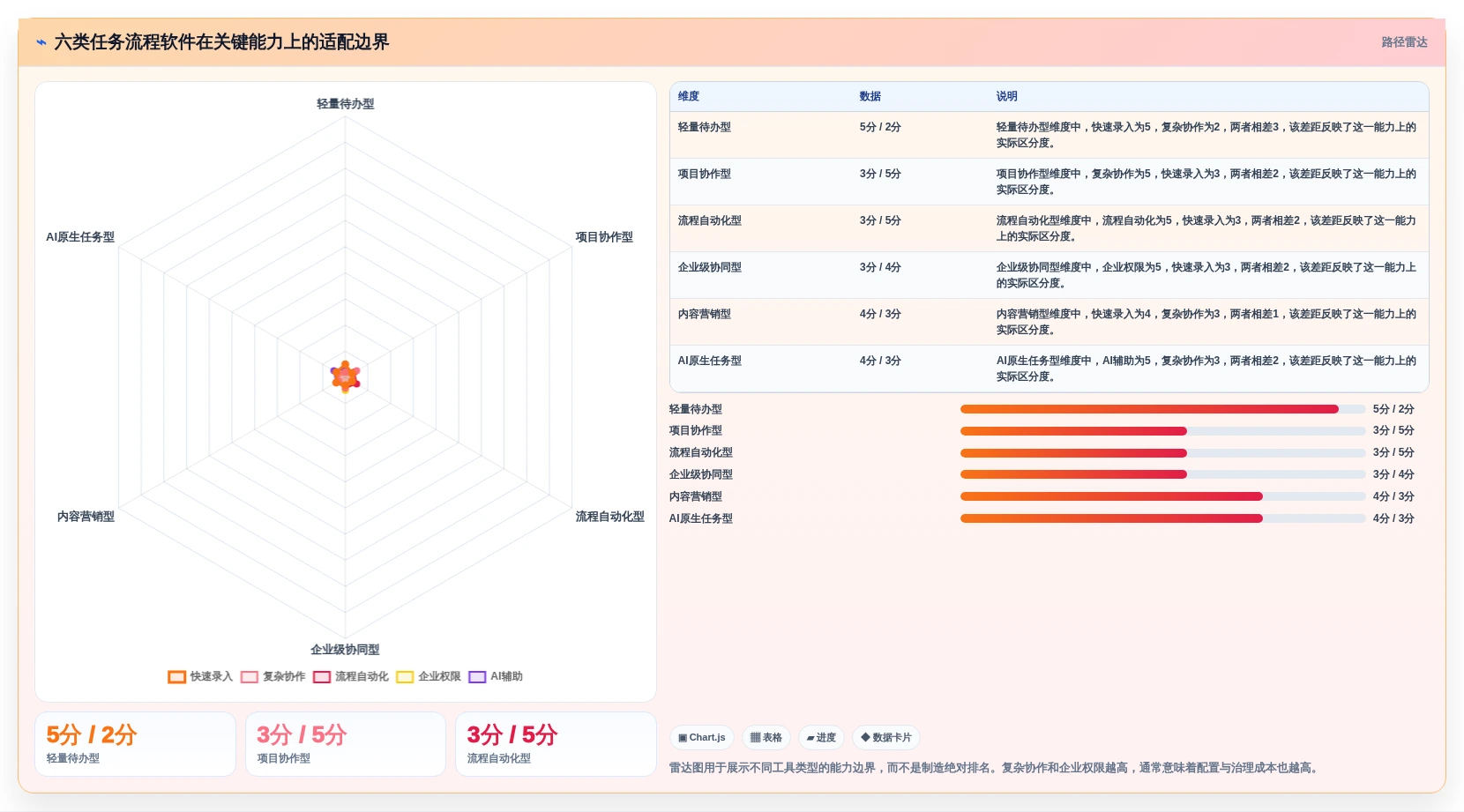Click the radar axis label 内容营销型

click(x=86, y=517)
